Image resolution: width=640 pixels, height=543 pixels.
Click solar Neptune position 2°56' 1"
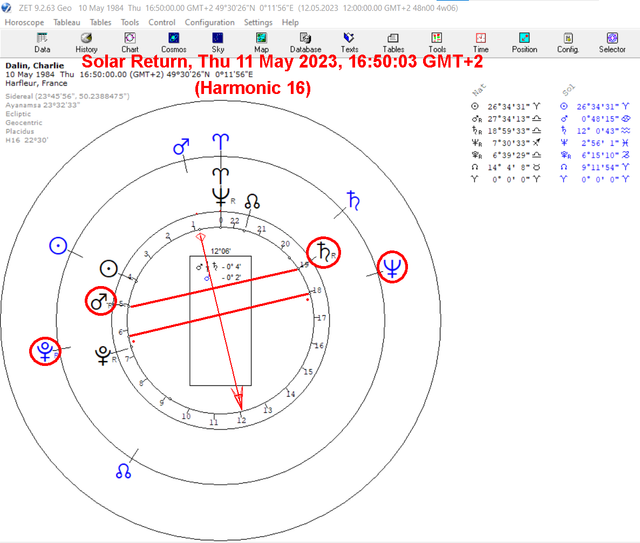coord(600,142)
